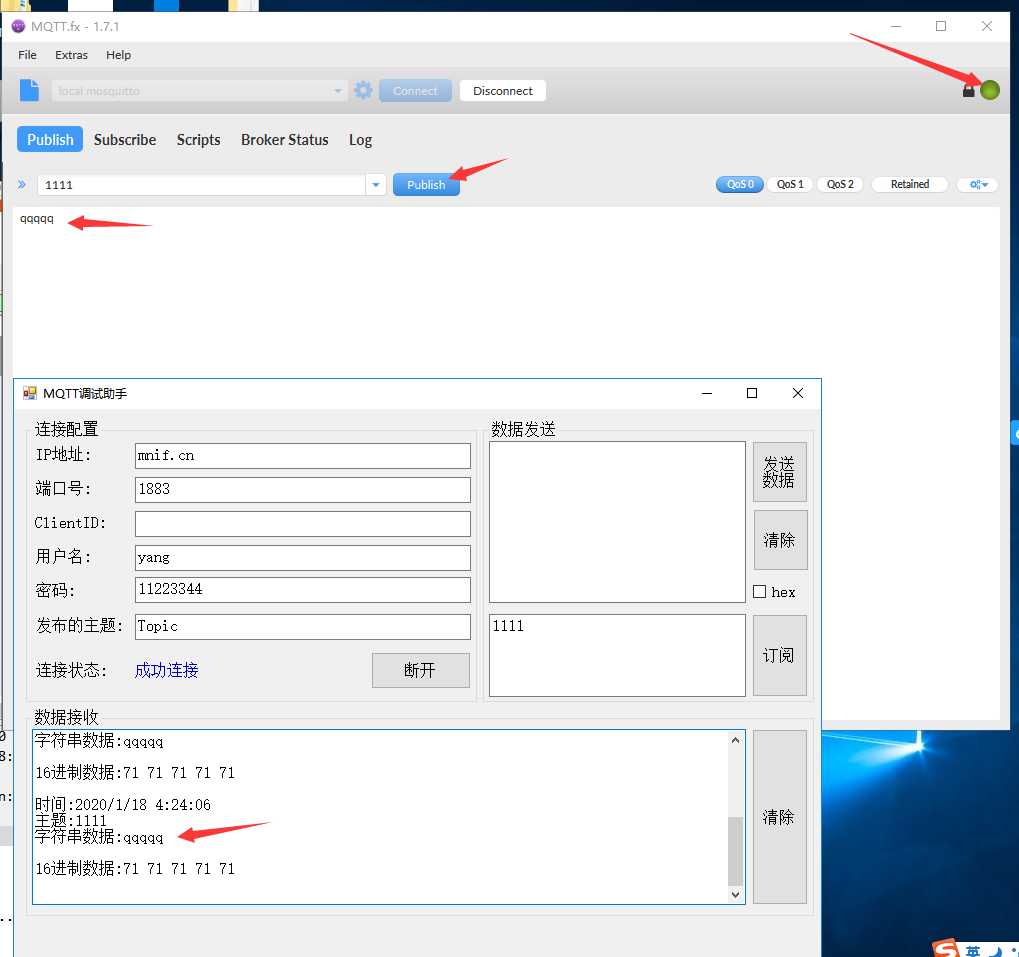Image resolution: width=1019 pixels, height=957 pixels.
Task: Click 清除 button beside send data box
Action: coord(779,540)
